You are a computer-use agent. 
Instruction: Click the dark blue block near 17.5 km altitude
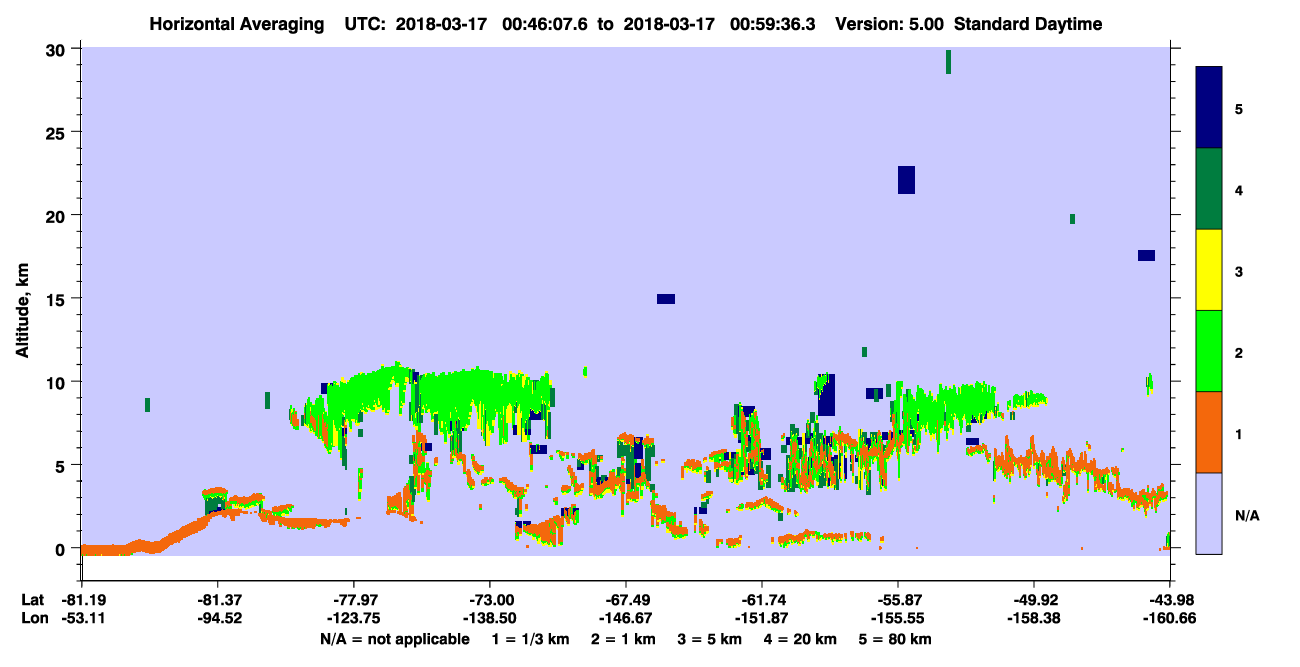tap(1146, 255)
